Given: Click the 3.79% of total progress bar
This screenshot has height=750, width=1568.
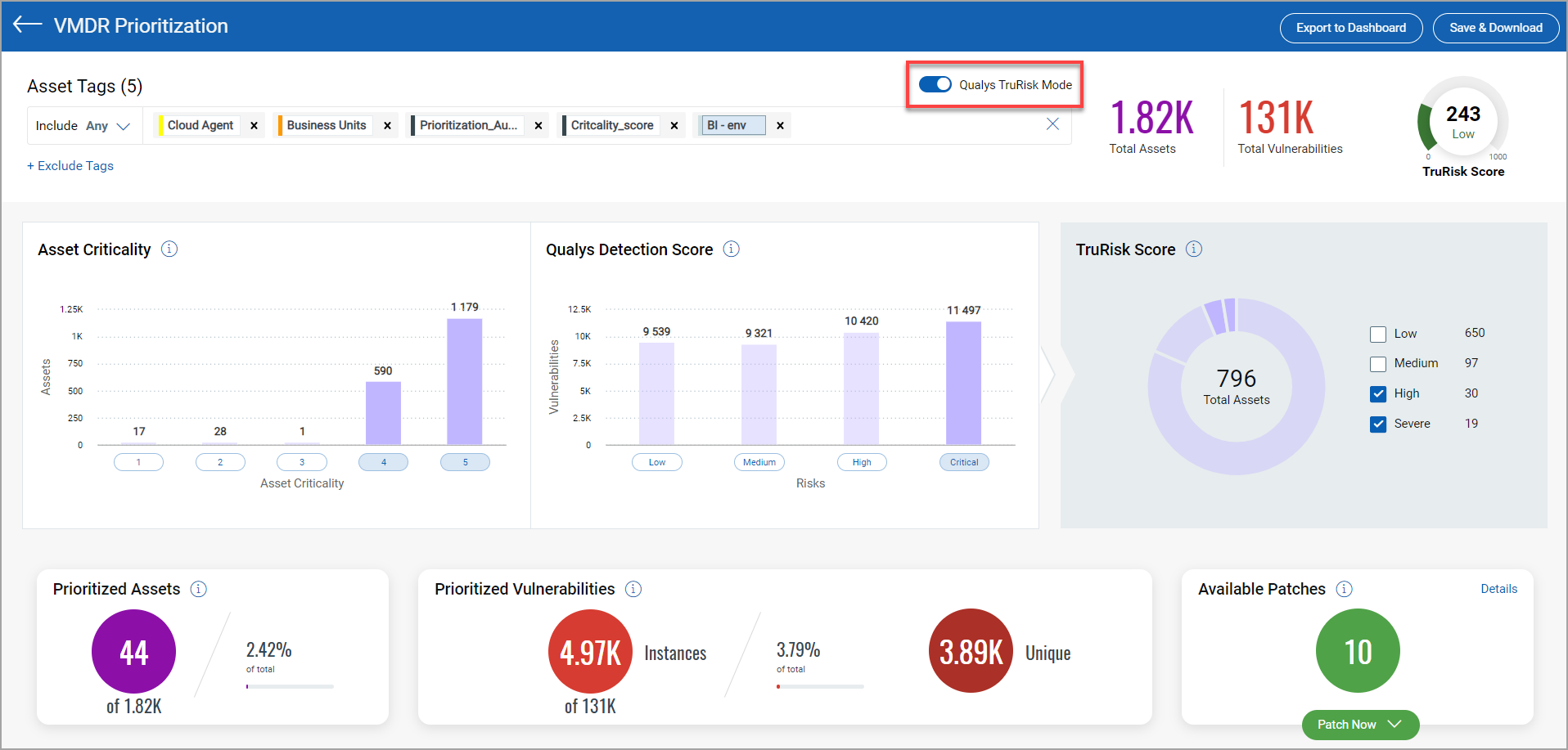Looking at the screenshot, I should tap(820, 686).
